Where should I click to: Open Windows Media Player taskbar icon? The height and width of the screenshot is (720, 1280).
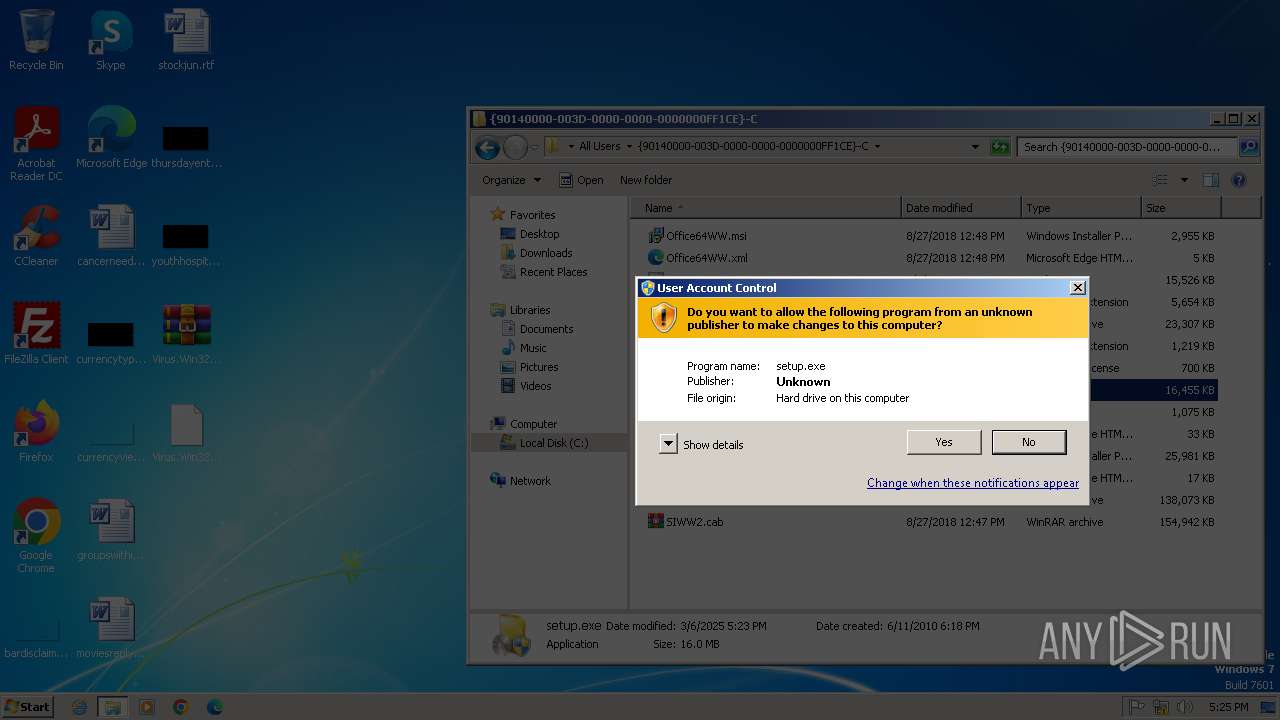pyautogui.click(x=147, y=707)
